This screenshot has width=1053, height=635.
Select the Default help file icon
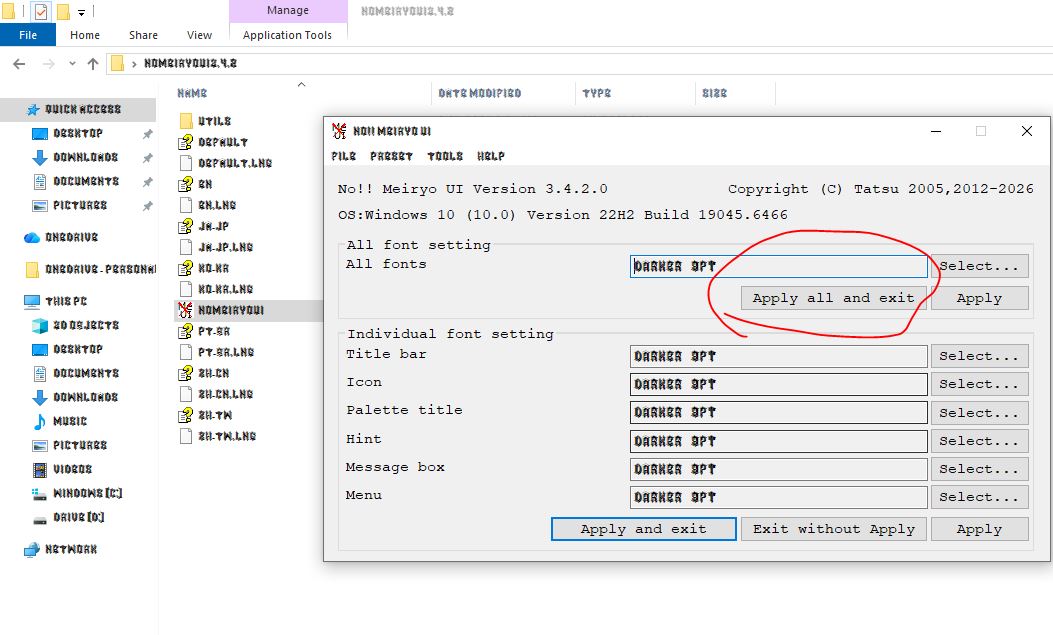coord(186,142)
